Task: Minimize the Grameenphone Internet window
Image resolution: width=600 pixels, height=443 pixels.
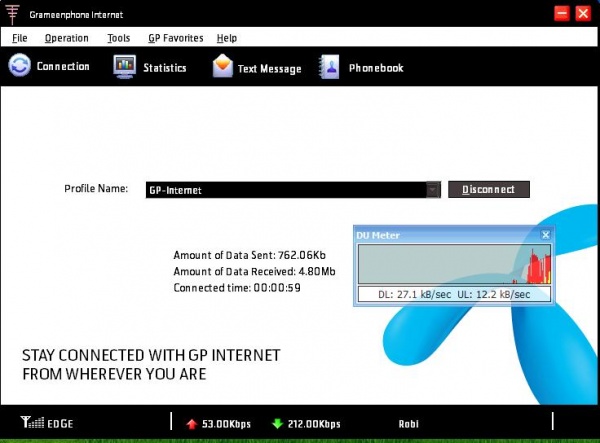Action: [x=562, y=14]
